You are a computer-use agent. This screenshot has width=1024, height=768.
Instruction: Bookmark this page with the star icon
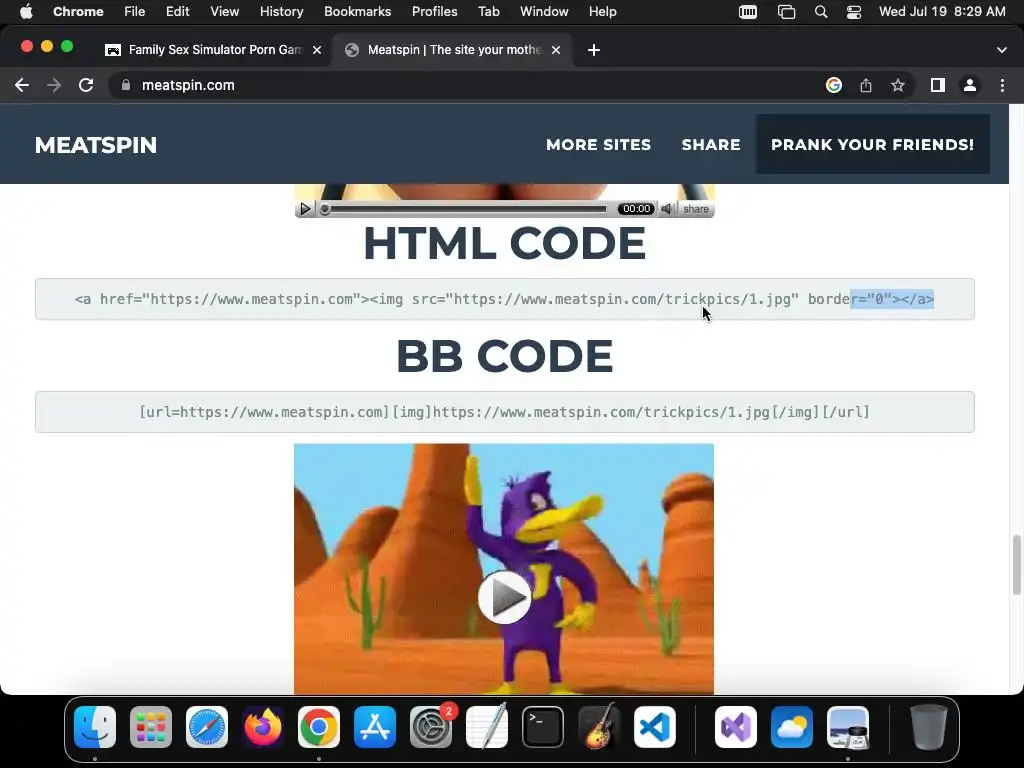click(x=898, y=86)
